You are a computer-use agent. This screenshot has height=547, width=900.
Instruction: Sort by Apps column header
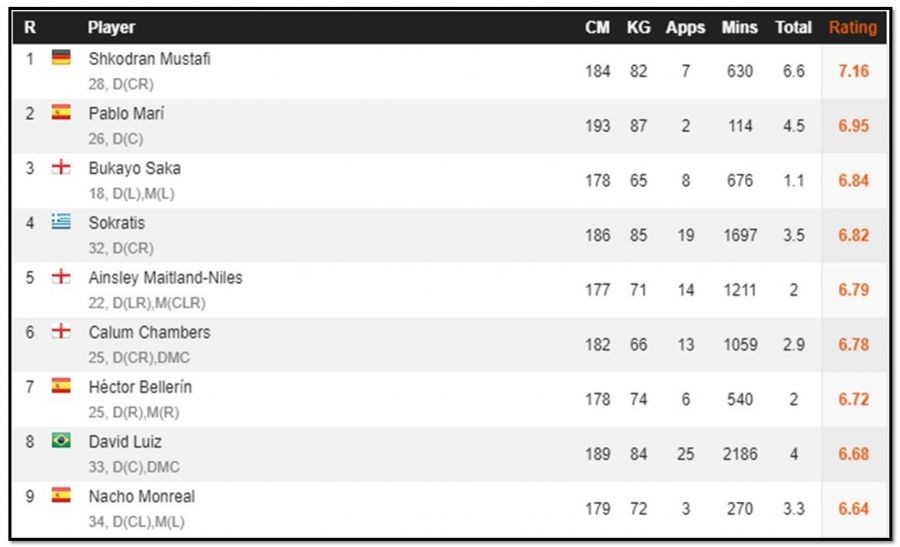tap(685, 28)
